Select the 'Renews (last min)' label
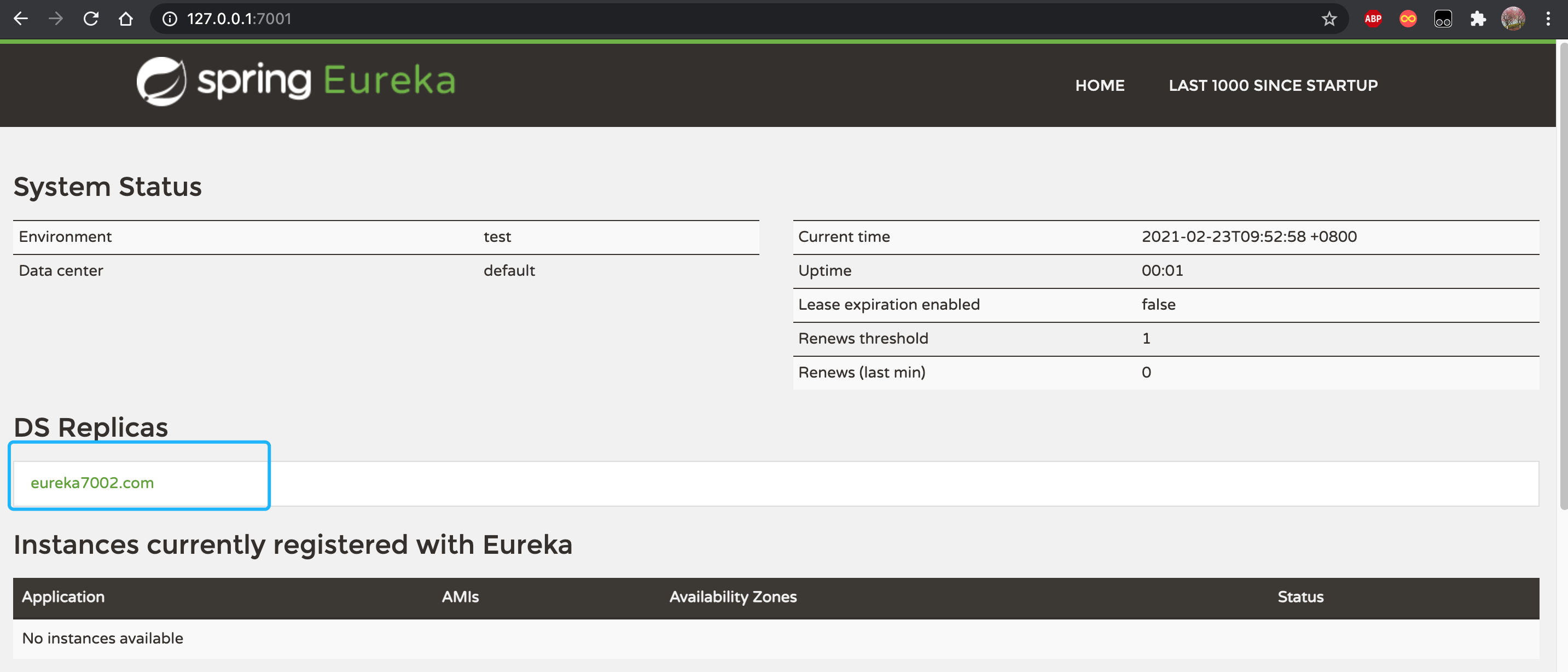The height and width of the screenshot is (672, 1568). point(861,373)
